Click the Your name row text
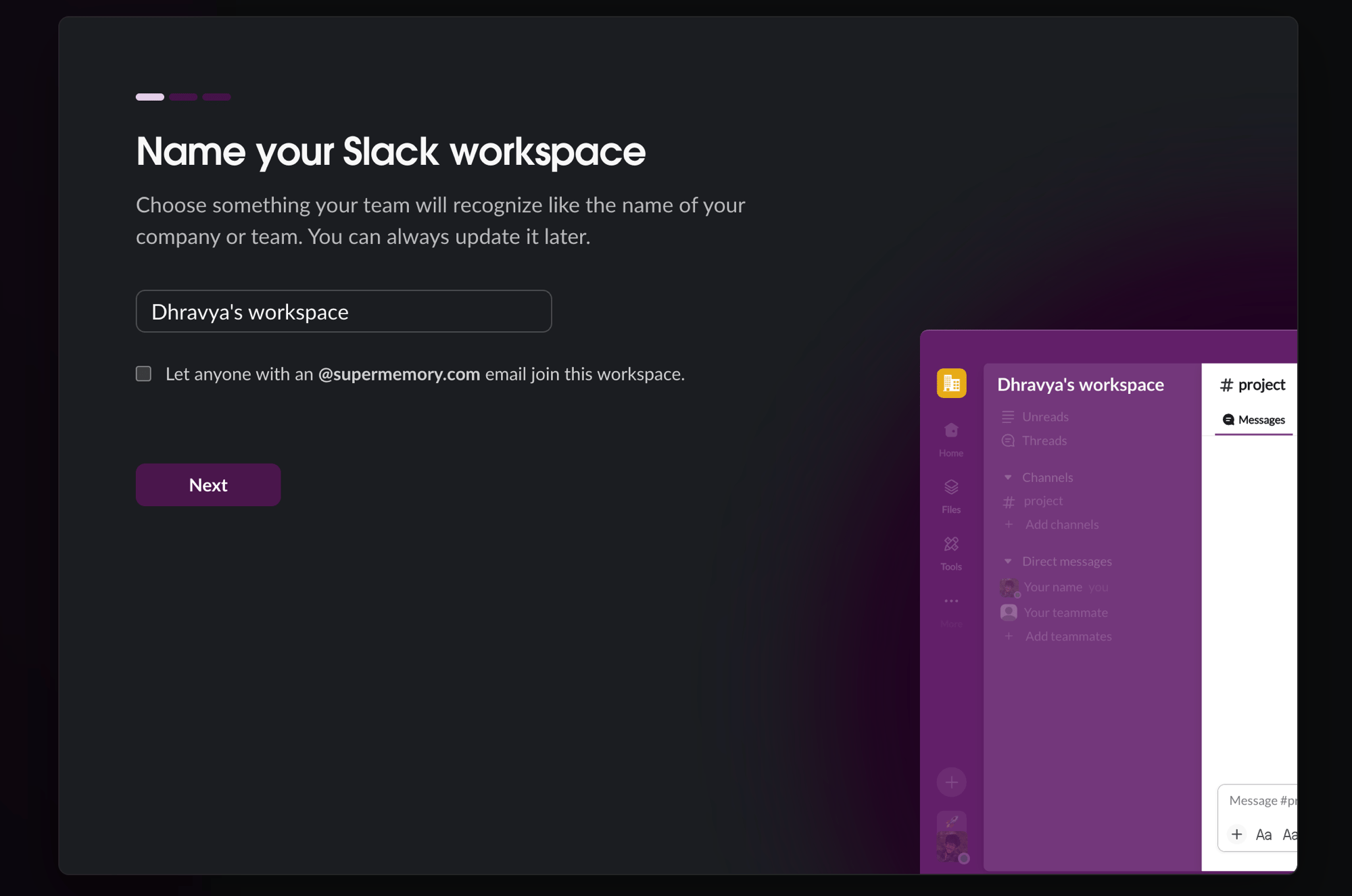The height and width of the screenshot is (896, 1352). (x=1053, y=587)
